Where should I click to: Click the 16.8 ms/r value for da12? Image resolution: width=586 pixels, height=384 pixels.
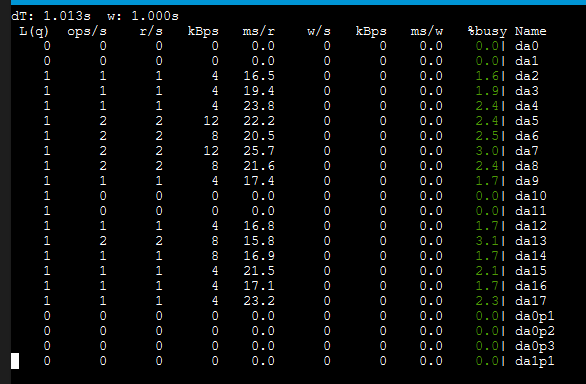coord(259,226)
